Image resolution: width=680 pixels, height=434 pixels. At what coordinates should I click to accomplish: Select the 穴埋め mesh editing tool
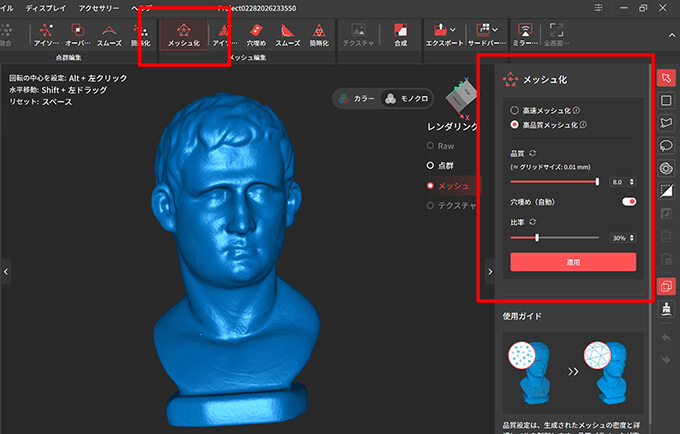(x=255, y=34)
